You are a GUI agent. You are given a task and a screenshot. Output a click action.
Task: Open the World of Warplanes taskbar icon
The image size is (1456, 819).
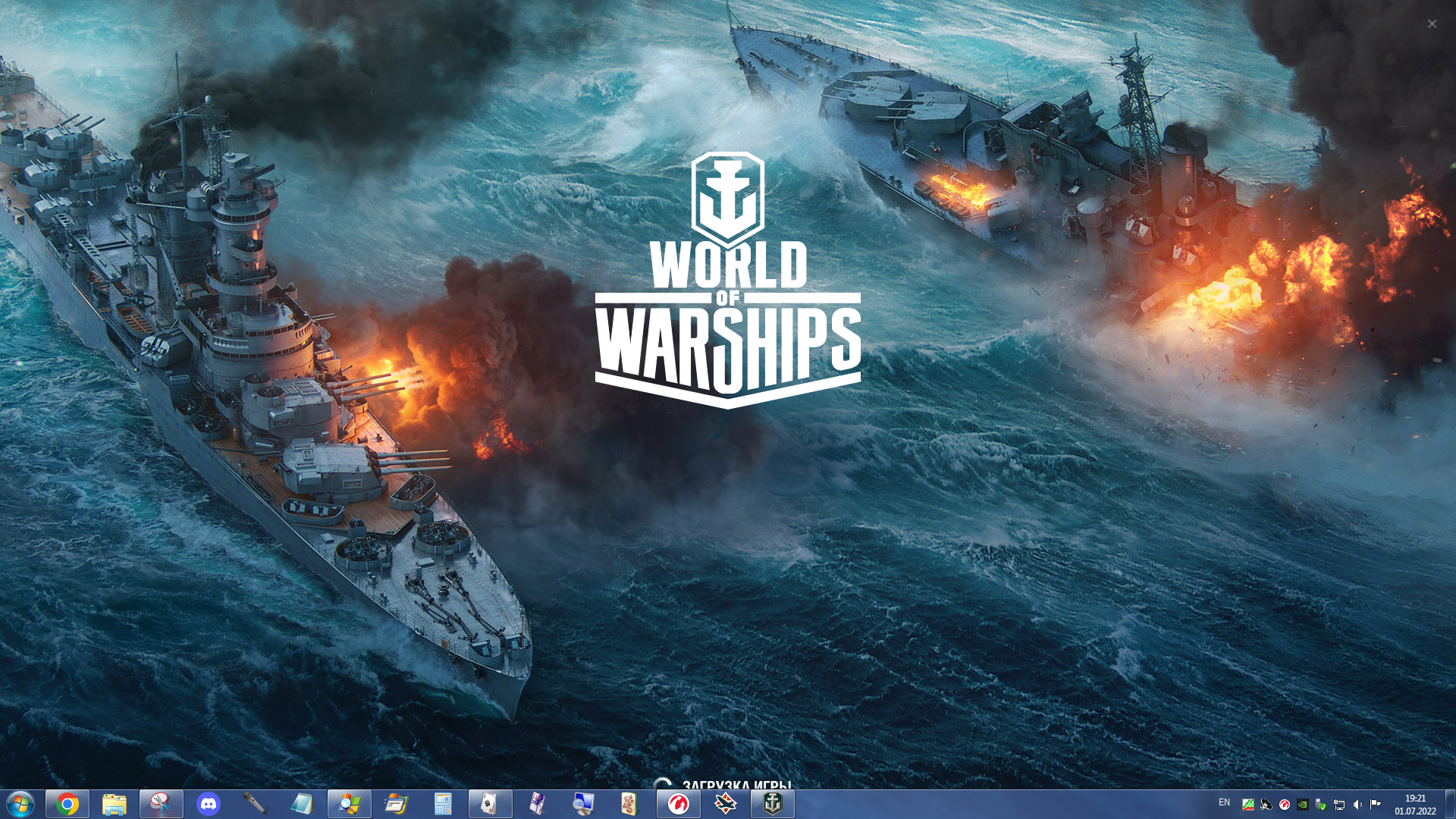[x=726, y=804]
